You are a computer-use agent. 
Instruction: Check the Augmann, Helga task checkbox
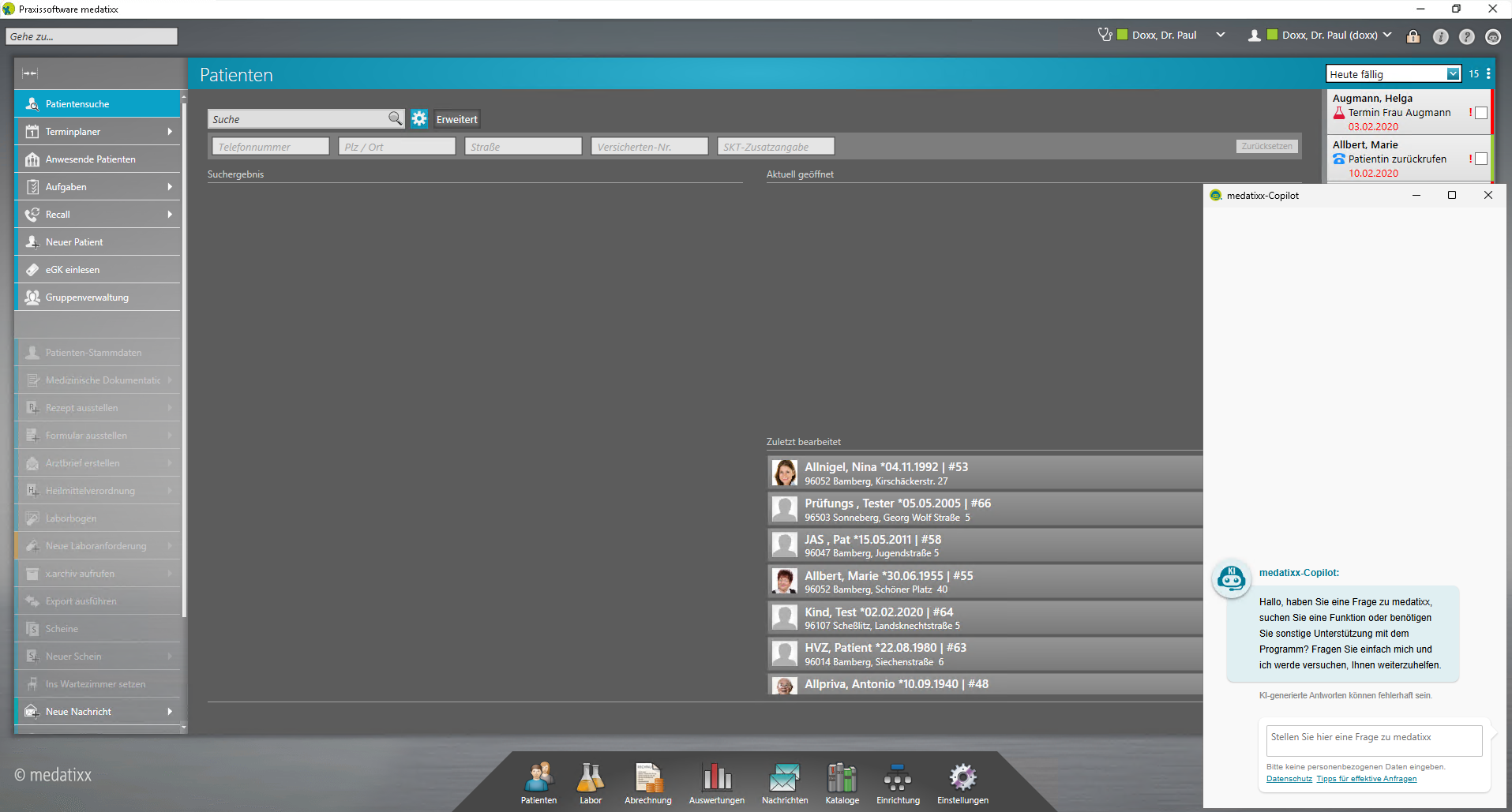(1481, 113)
